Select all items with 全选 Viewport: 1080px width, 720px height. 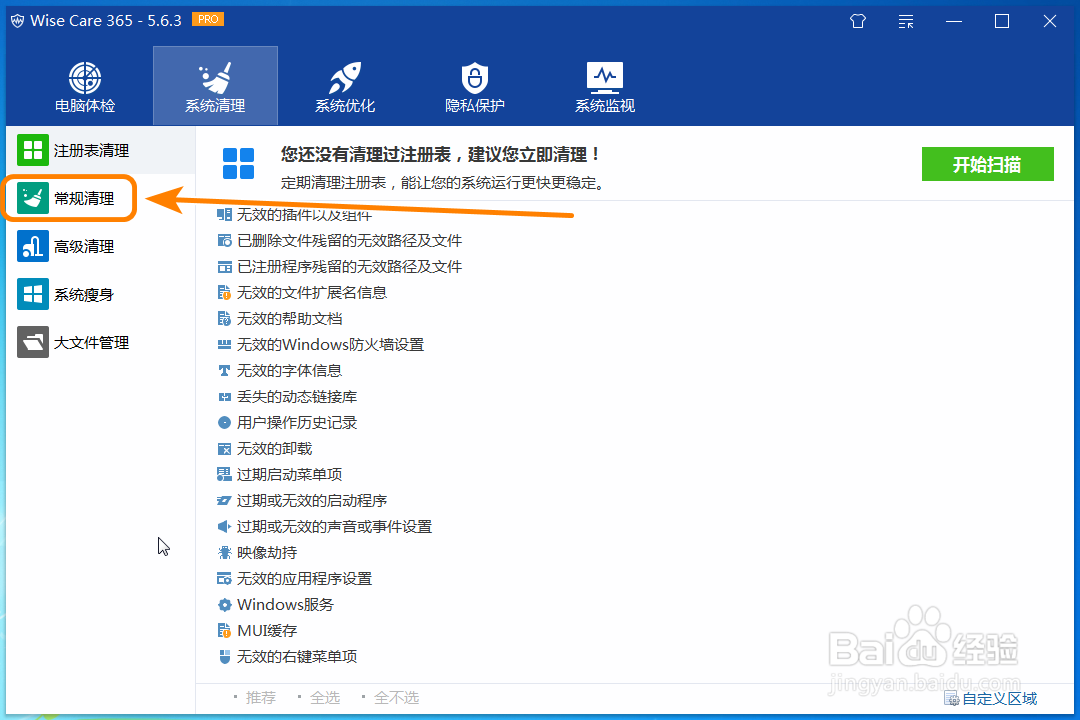[x=325, y=697]
